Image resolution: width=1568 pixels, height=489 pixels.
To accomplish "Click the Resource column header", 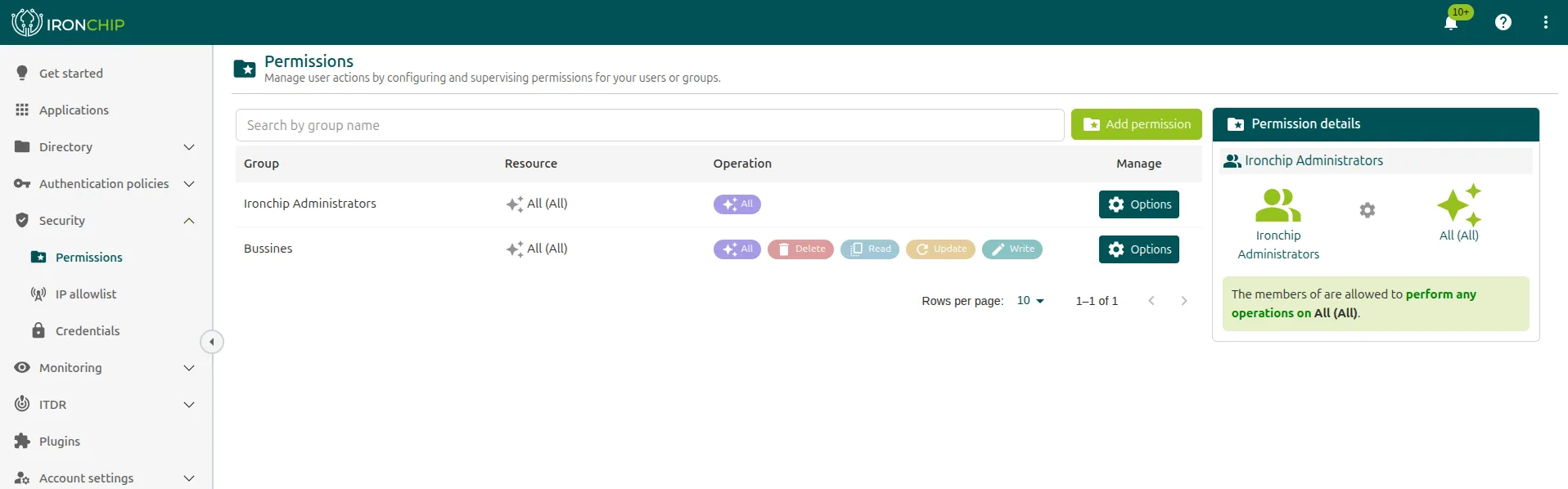I will [531, 164].
